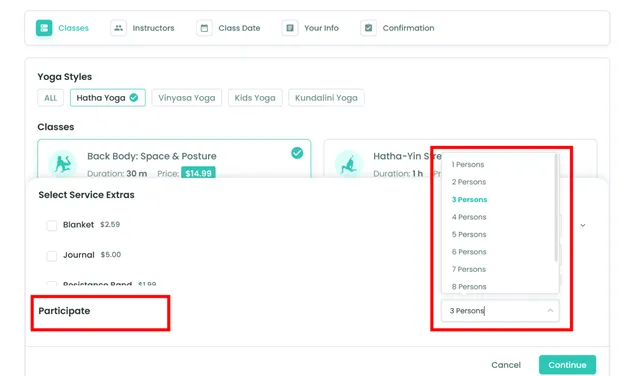Click the Continue button

pos(567,365)
